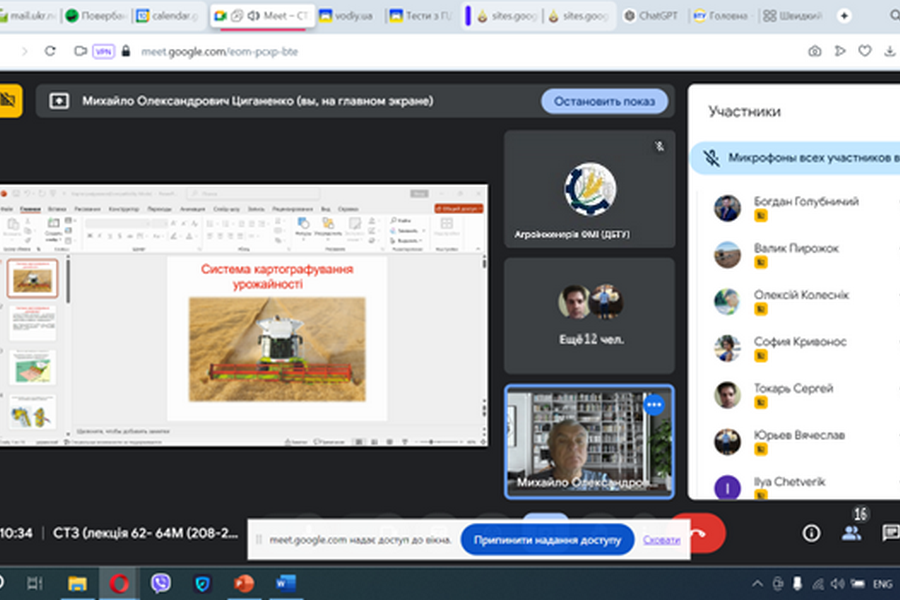Open the Анимация ribbon tab in PowerPoint

pos(192,209)
